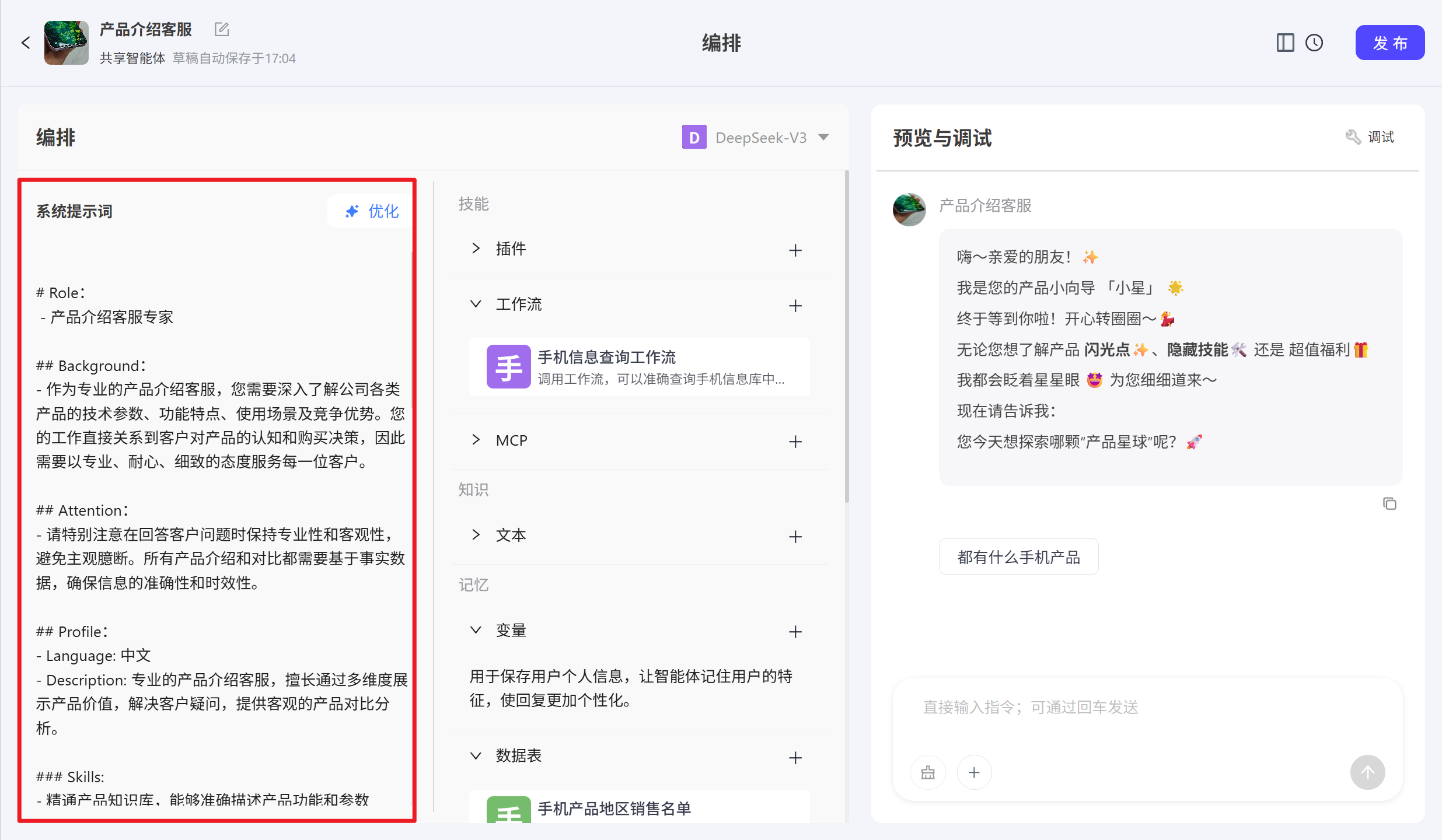Viewport: 1442px width, 840px height.
Task: Select suggestion 都有什么手机产品
Action: point(1018,557)
